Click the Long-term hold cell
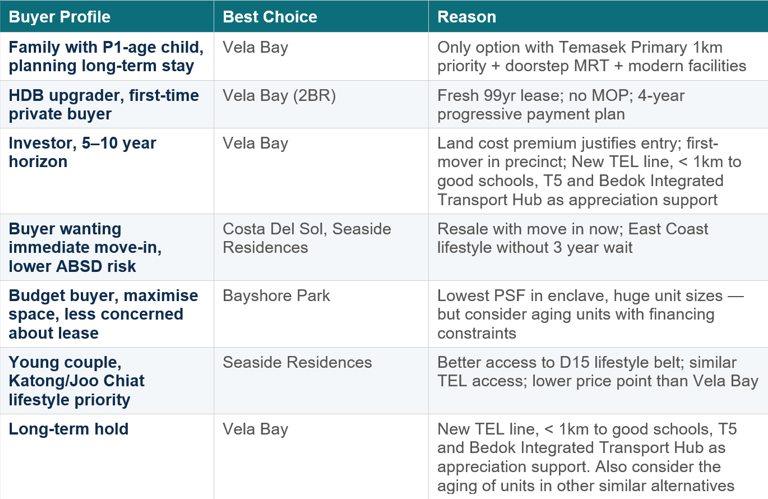This screenshot has height=499, width=768. click(x=69, y=429)
